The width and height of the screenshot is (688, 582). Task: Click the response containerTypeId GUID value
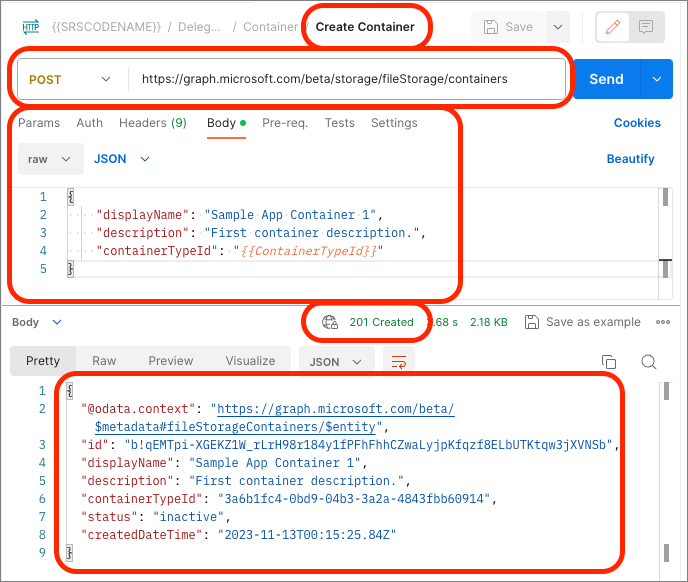(x=354, y=499)
